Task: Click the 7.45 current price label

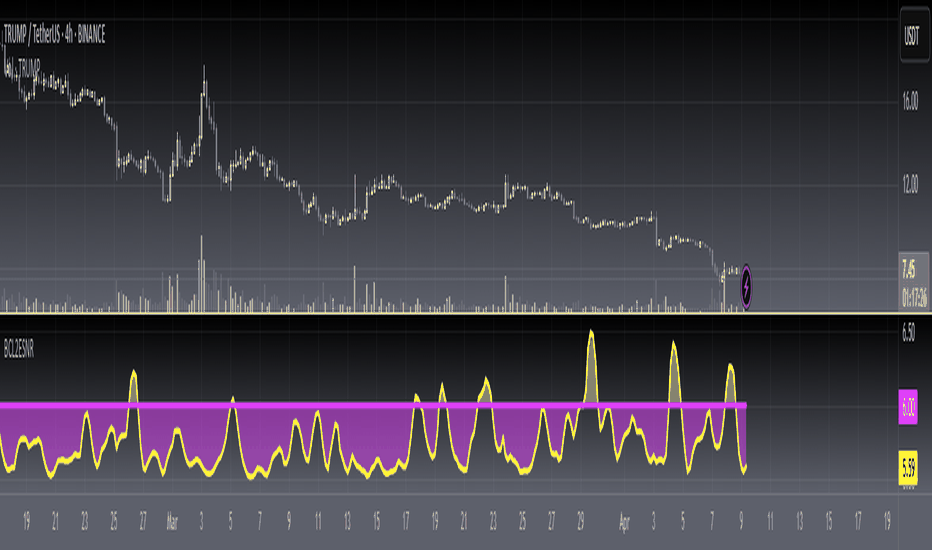Action: (x=909, y=269)
